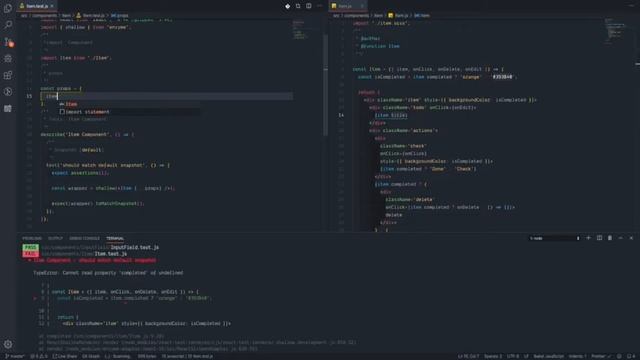
Task: Click Ln/Col cursor position in status bar
Action: coord(468,356)
